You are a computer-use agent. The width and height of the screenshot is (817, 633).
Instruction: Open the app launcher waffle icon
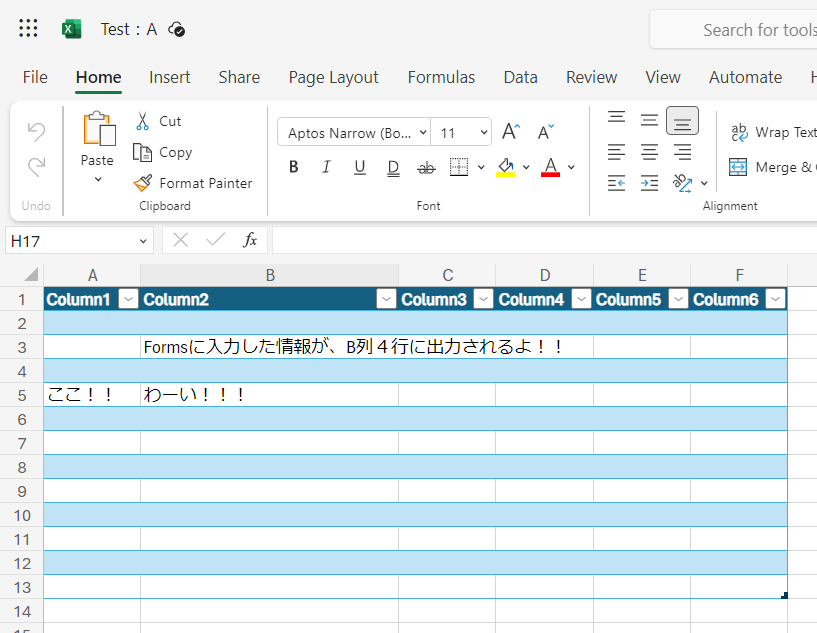pos(29,29)
